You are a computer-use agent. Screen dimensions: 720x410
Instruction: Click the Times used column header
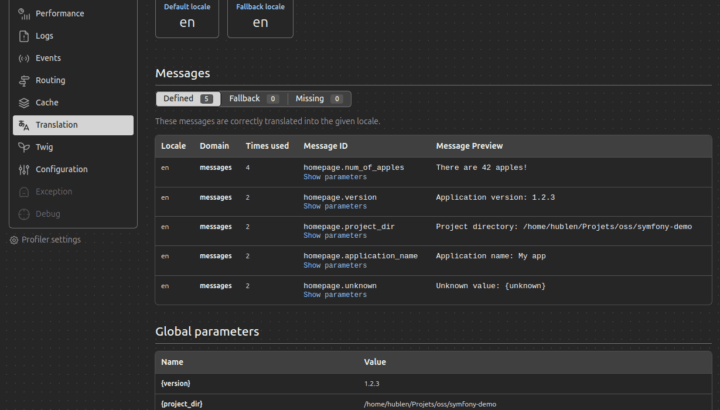[267, 146]
